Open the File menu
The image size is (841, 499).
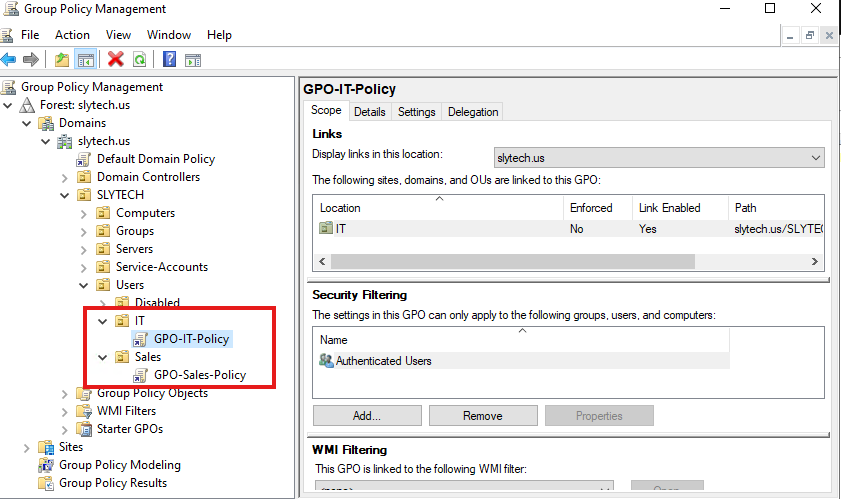click(x=30, y=35)
